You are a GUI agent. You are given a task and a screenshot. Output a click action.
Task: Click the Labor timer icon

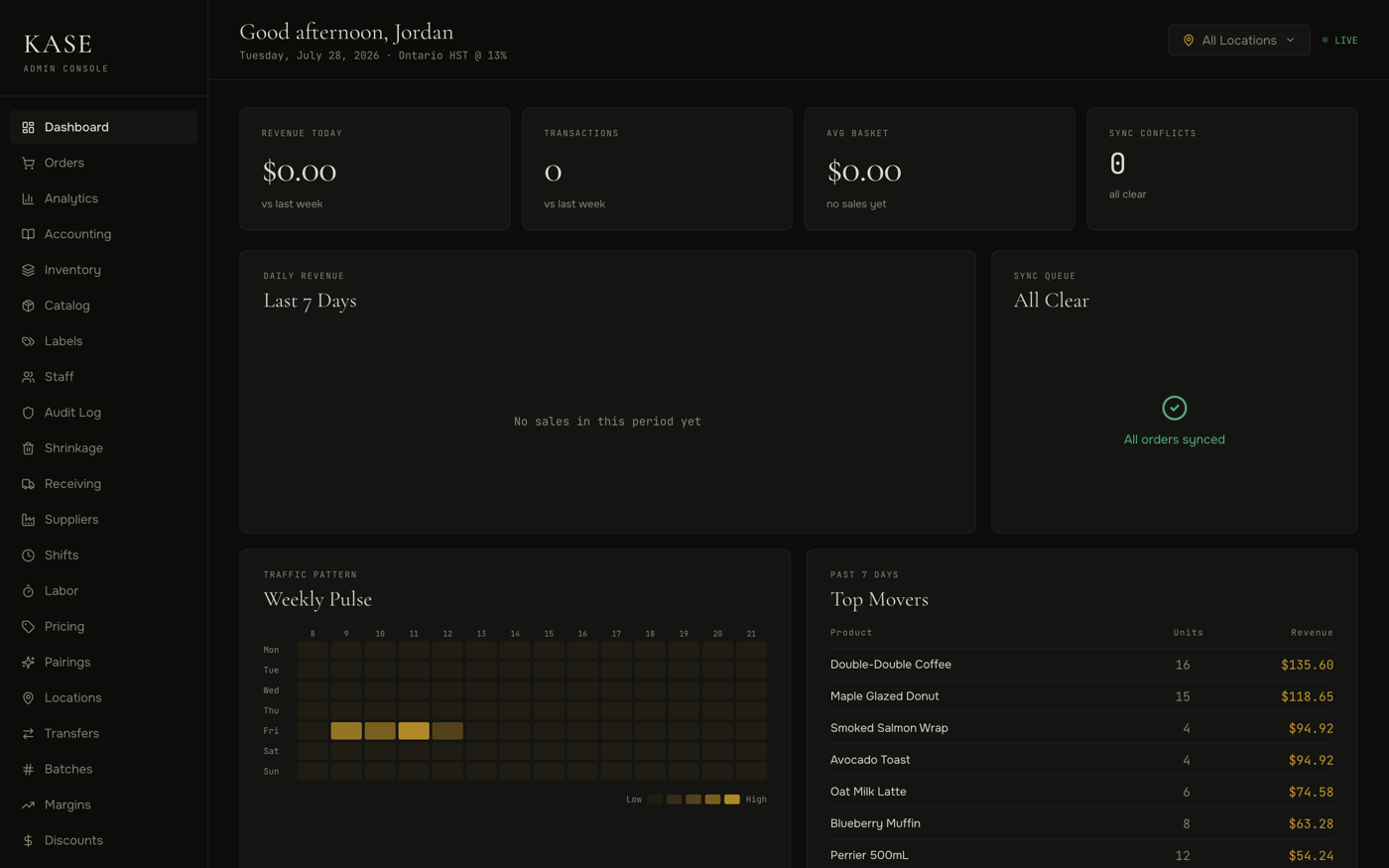[28, 591]
